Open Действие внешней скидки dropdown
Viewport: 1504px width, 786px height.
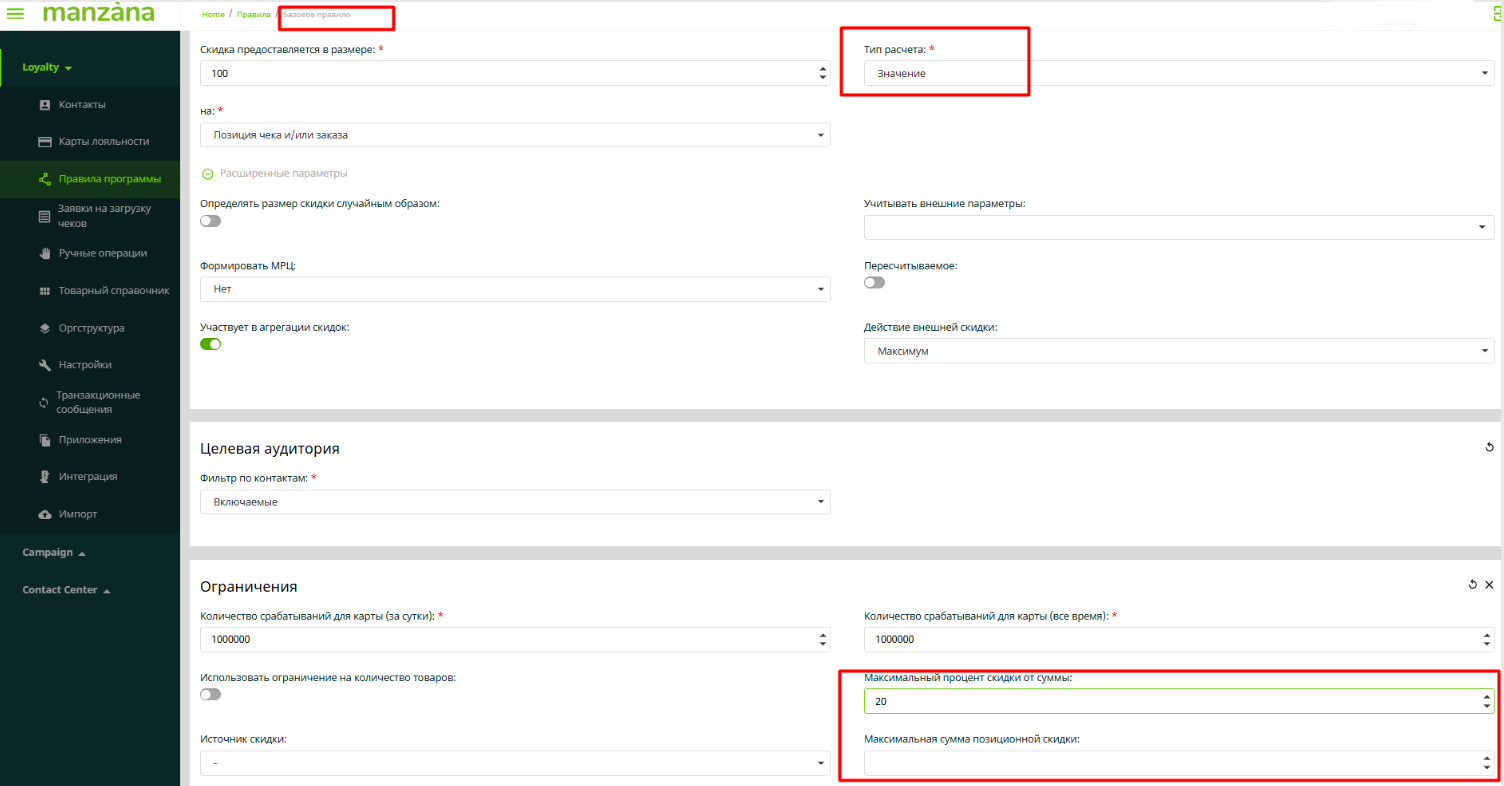point(1178,351)
